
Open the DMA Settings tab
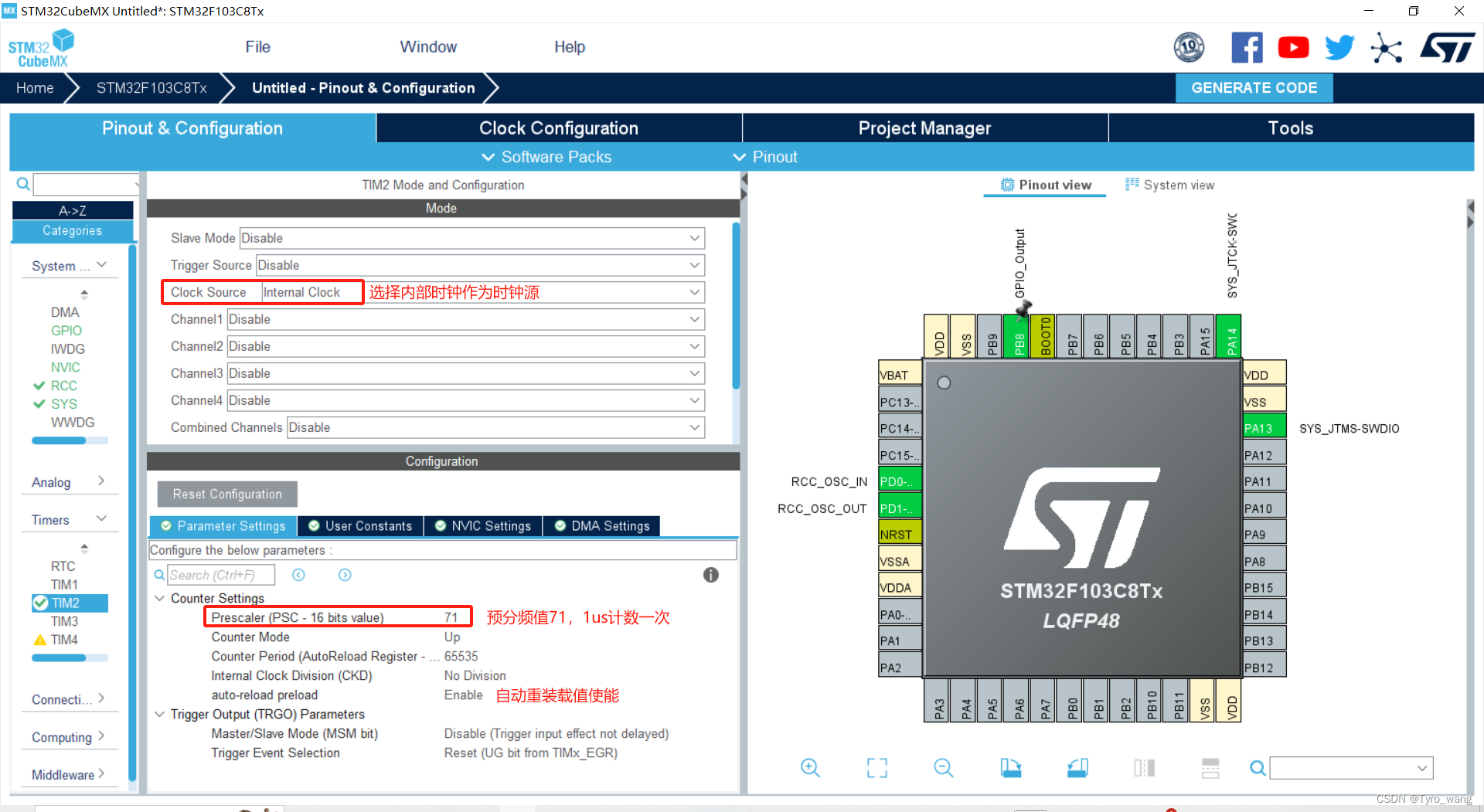click(602, 526)
